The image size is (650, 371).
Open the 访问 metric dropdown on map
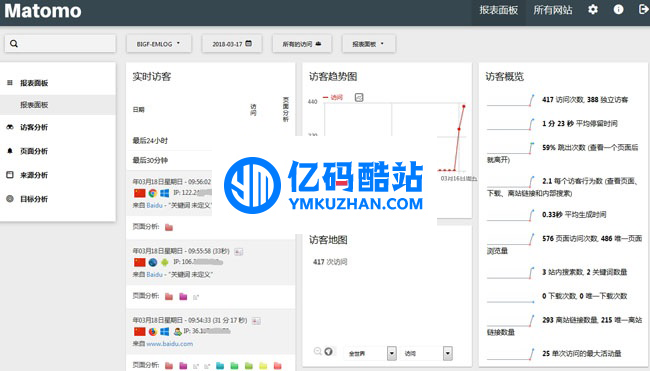(x=427, y=353)
